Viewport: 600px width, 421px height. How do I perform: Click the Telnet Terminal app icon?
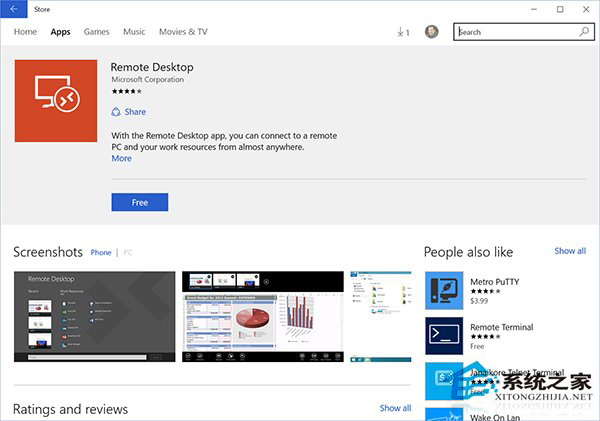(x=444, y=381)
